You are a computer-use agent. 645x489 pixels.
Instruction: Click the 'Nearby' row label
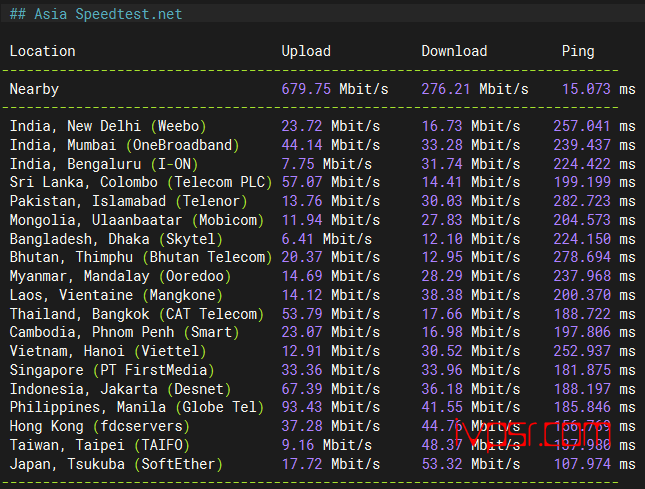34,89
